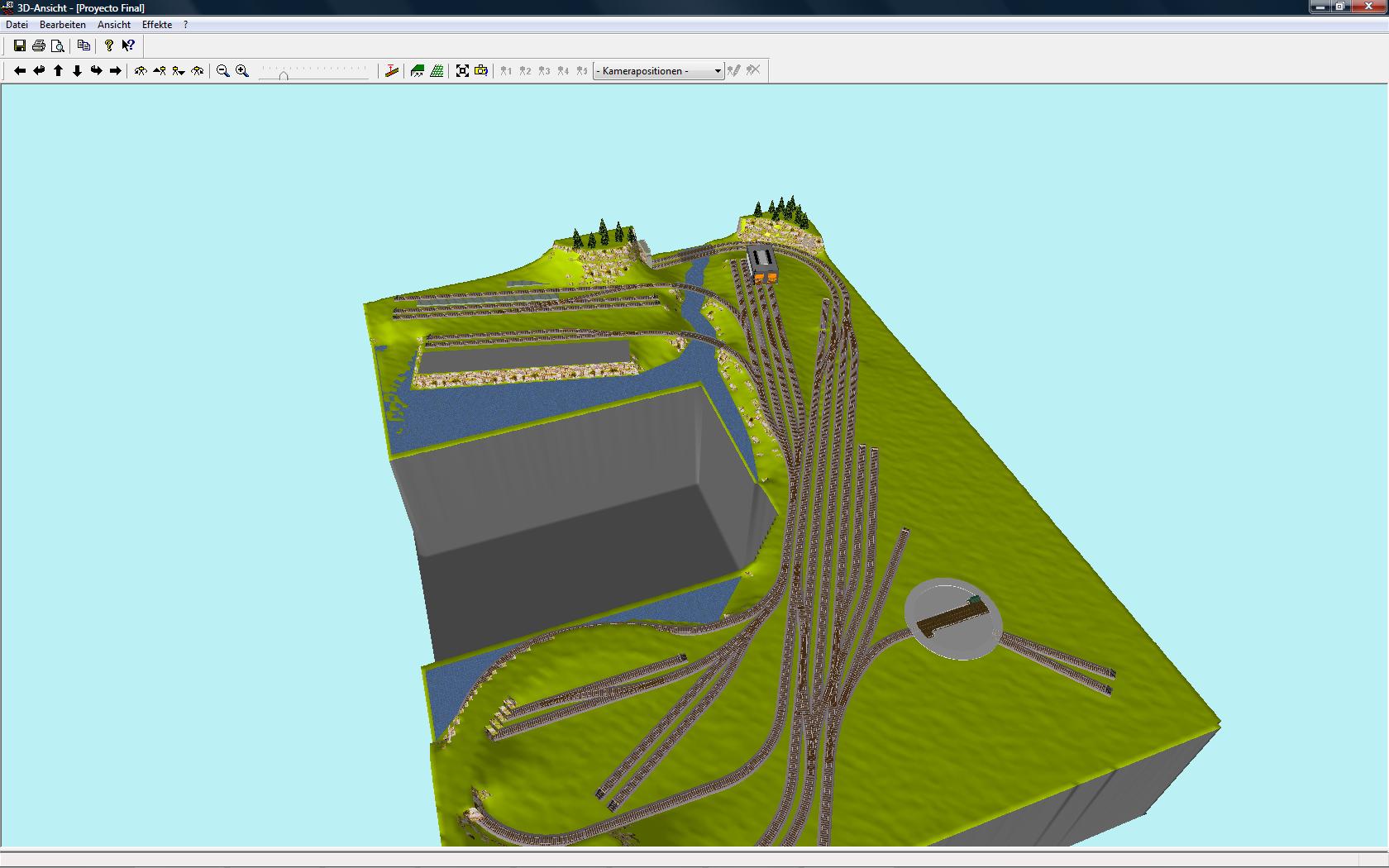1389x868 pixels.
Task: Open the Help question mark icon
Action: point(109,45)
